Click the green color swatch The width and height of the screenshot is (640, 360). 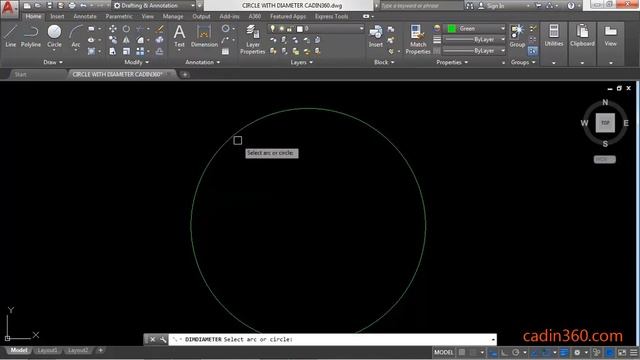451,29
